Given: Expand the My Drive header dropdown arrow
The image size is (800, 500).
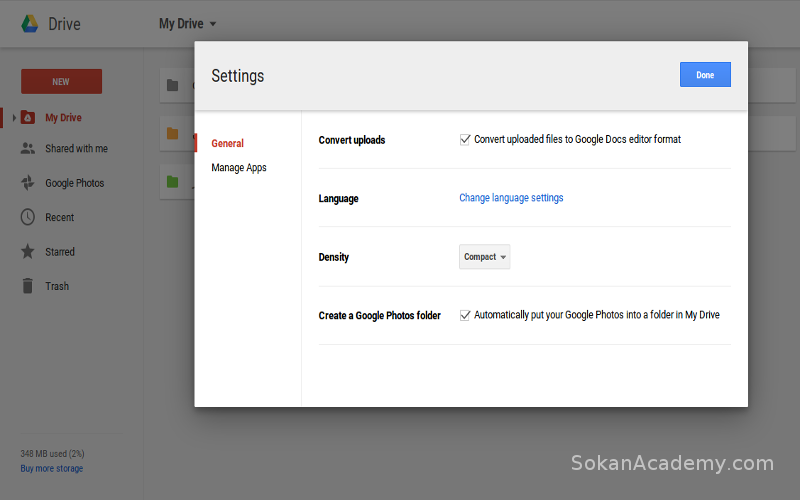Looking at the screenshot, I should (x=213, y=24).
